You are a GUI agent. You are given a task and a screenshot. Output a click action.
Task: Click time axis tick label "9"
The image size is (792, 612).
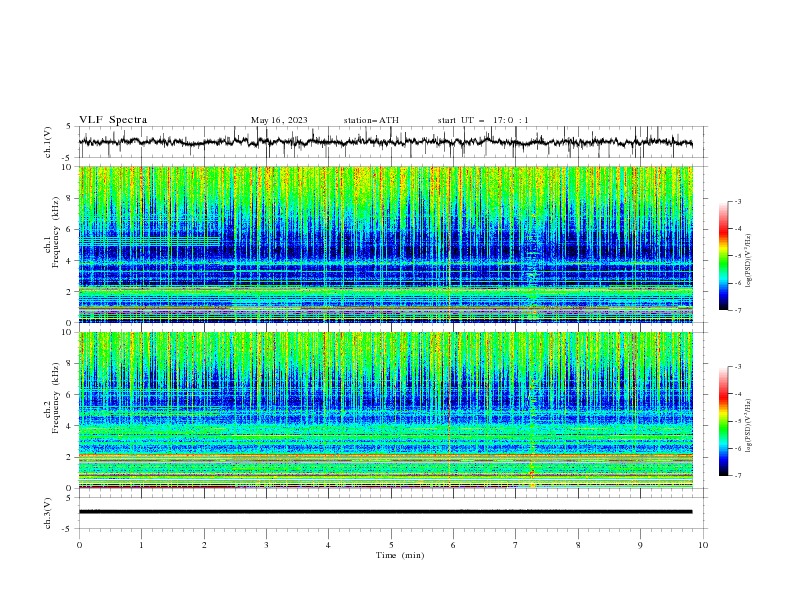[640, 545]
